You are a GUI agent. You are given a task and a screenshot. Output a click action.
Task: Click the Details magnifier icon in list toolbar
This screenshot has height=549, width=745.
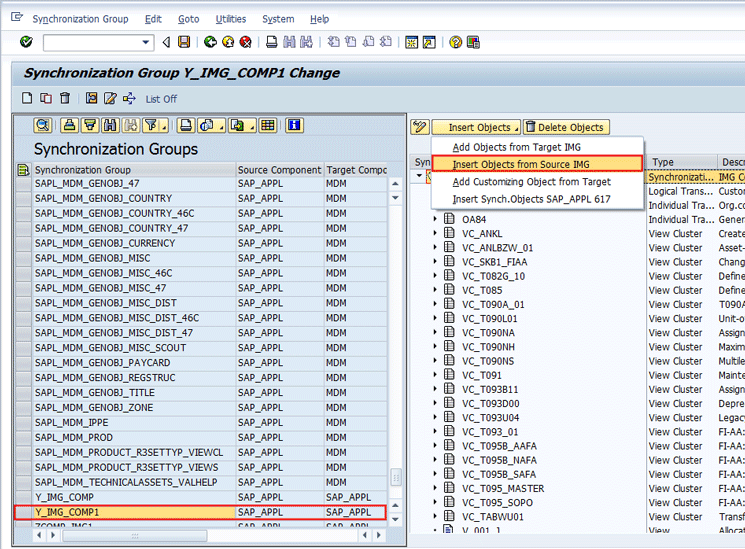(x=43, y=125)
